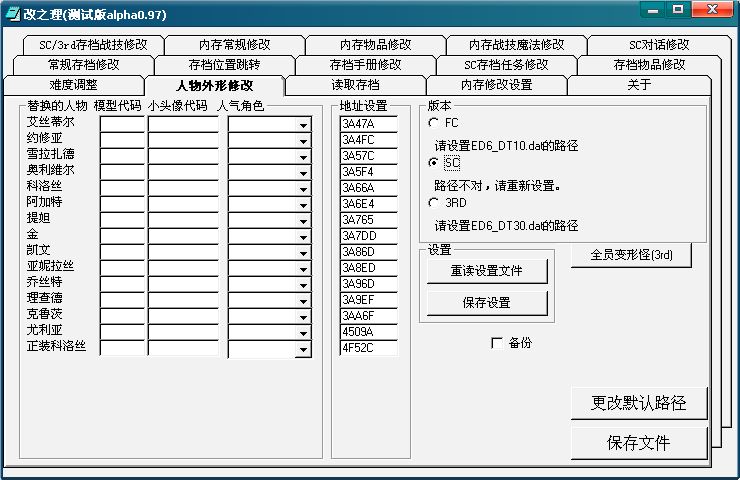740x480 pixels.
Task: Open 人气角色 dropdown for 乔丝特
Action: coord(303,286)
